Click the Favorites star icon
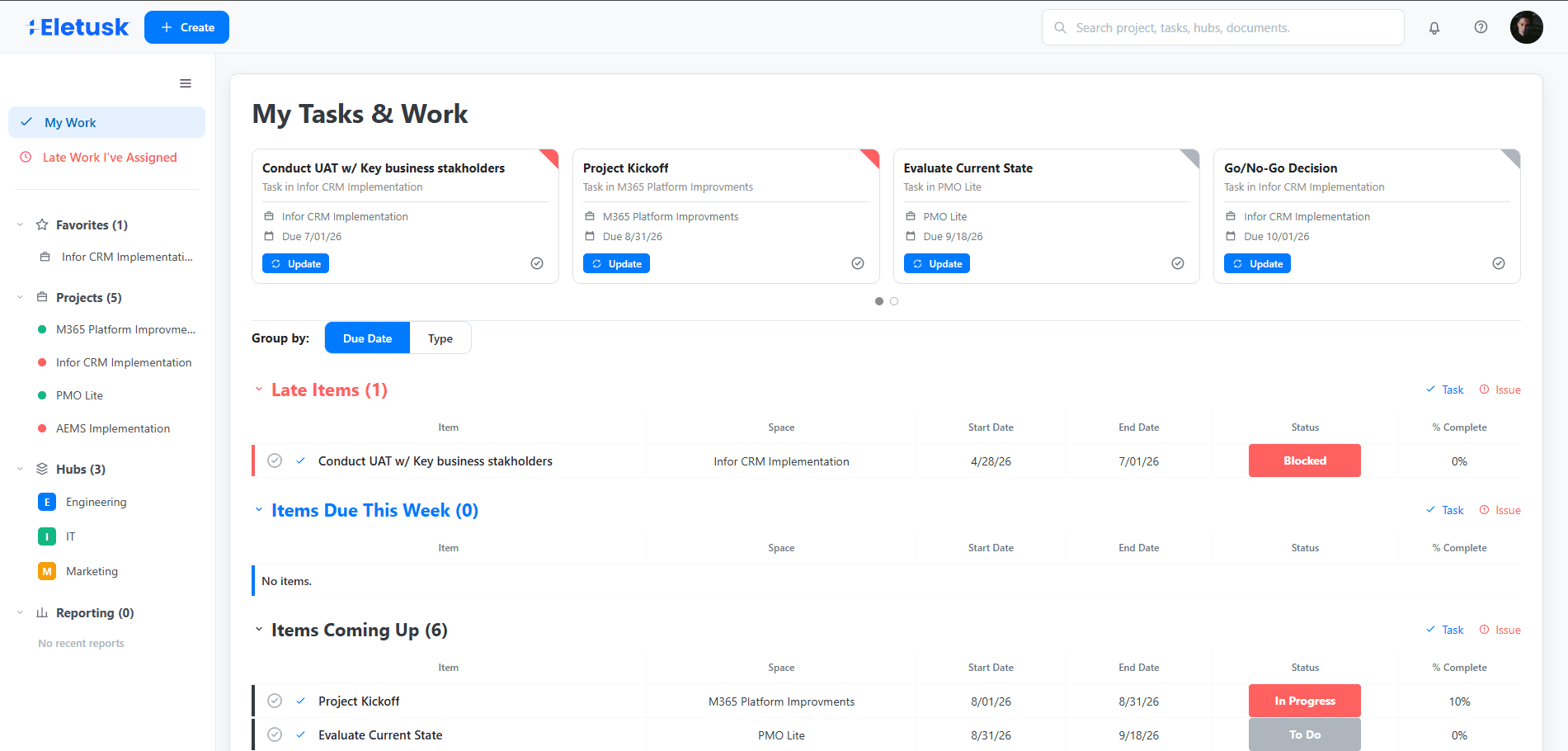Screen dimensions: 1568x751 [42, 224]
